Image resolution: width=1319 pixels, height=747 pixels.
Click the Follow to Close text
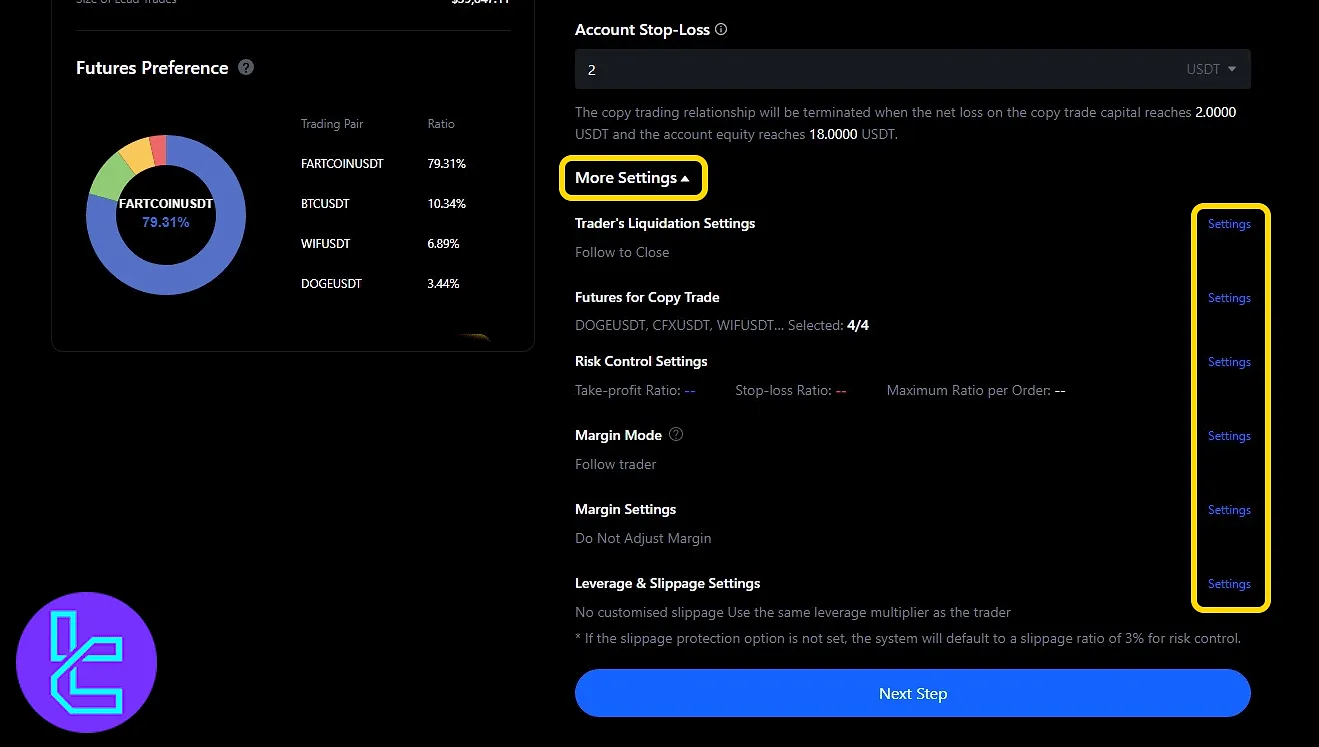click(622, 252)
